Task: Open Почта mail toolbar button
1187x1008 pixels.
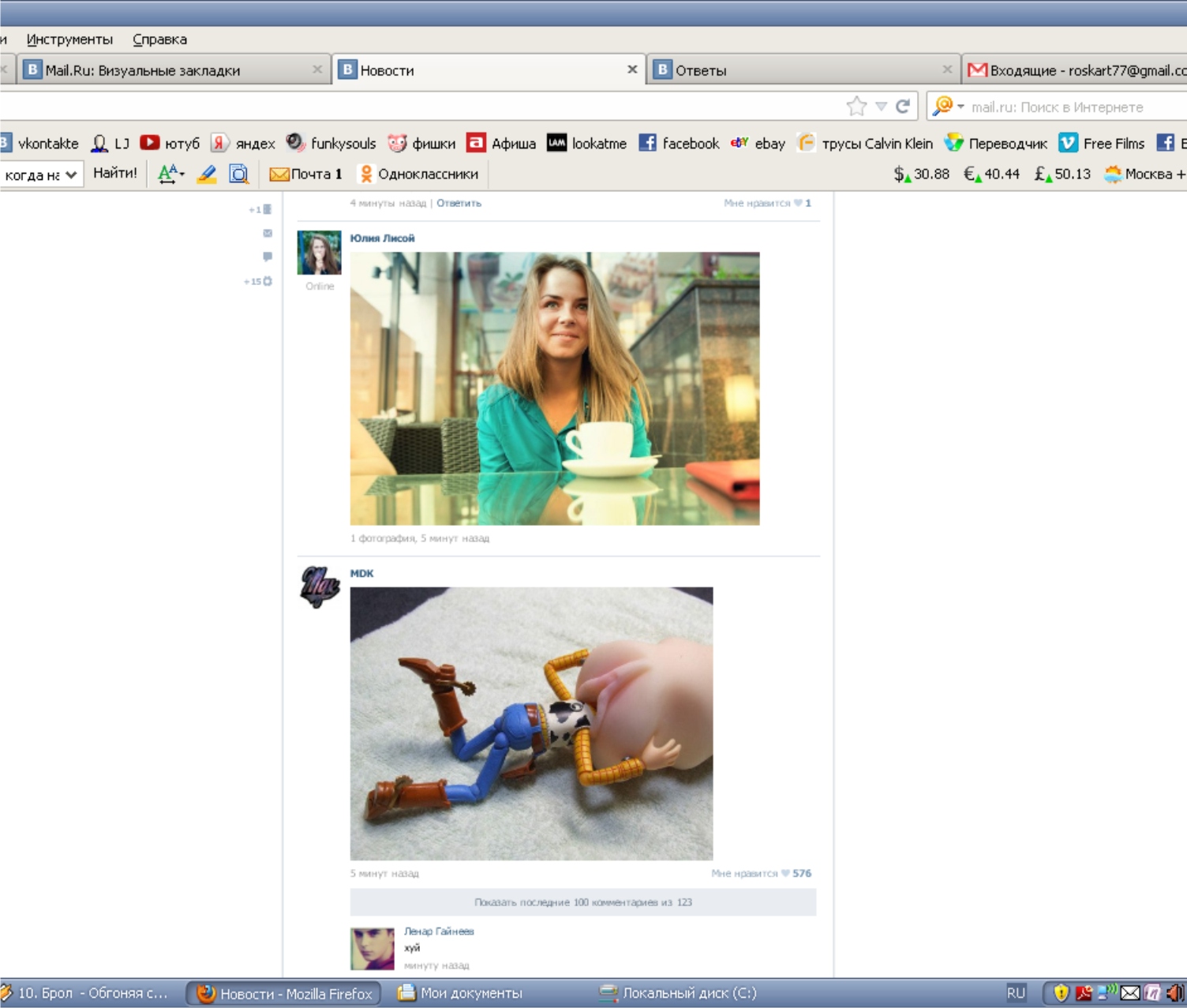Action: coord(305,174)
